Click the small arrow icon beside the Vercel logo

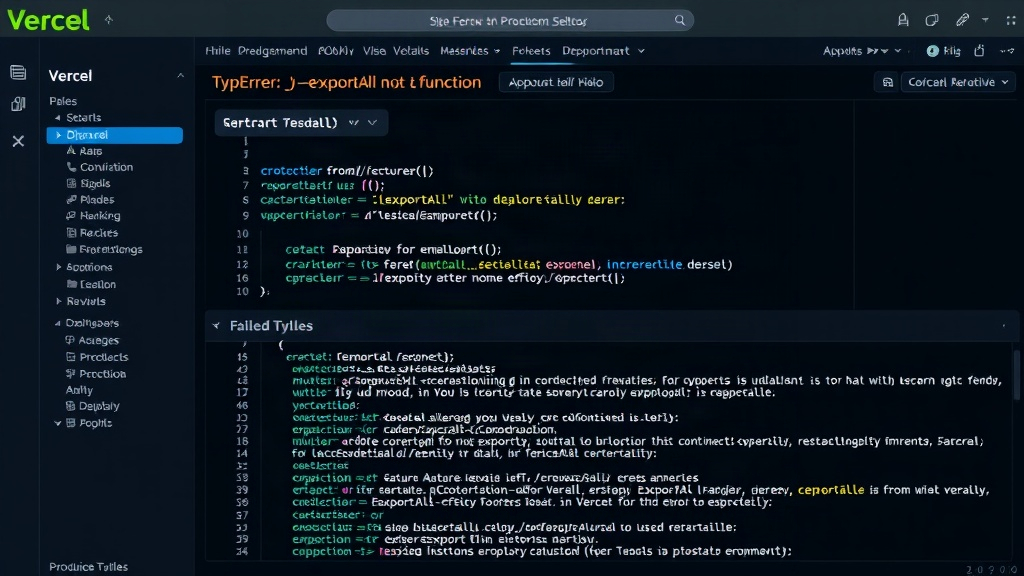109,20
